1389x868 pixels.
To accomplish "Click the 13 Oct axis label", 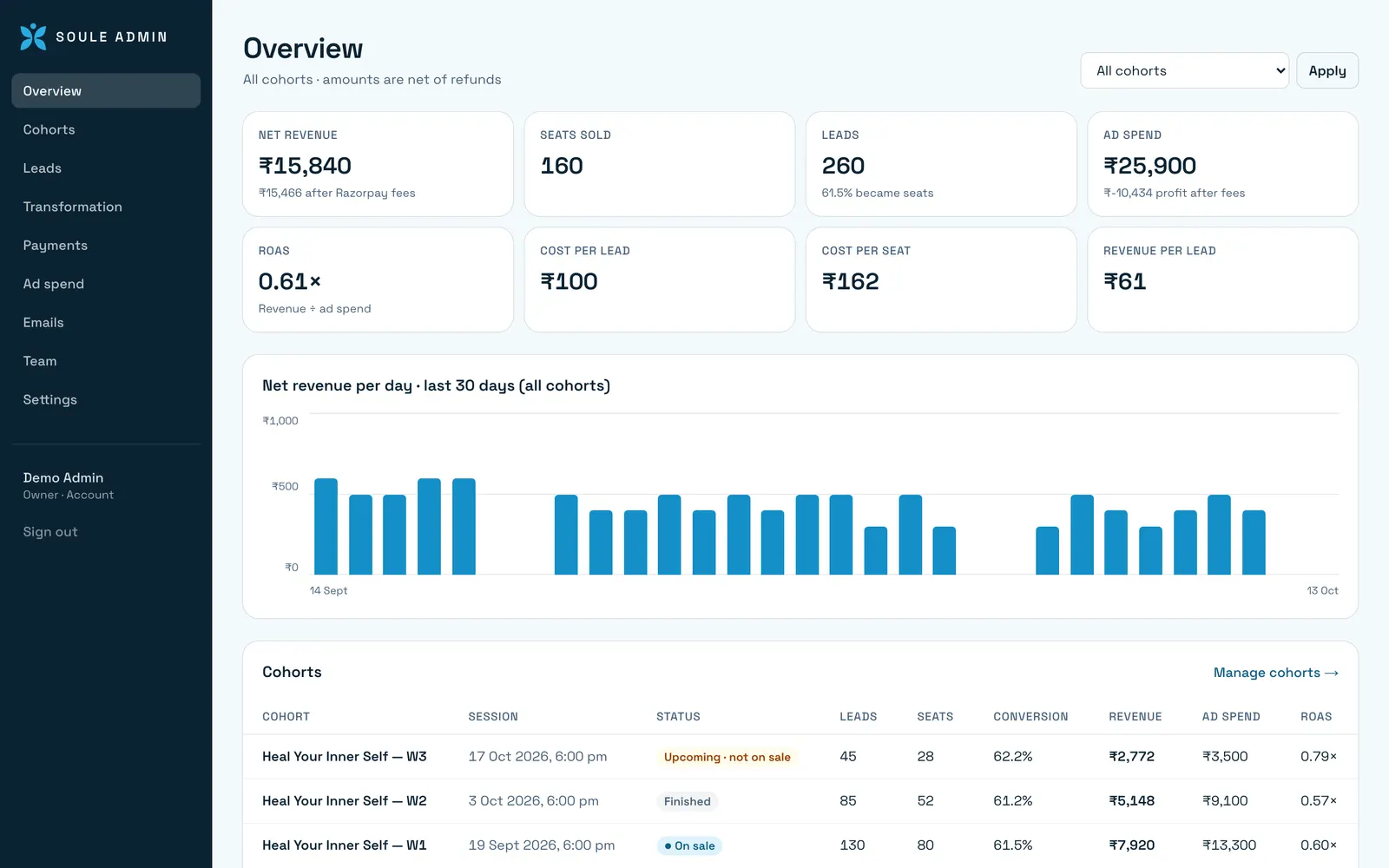I will point(1322,590).
